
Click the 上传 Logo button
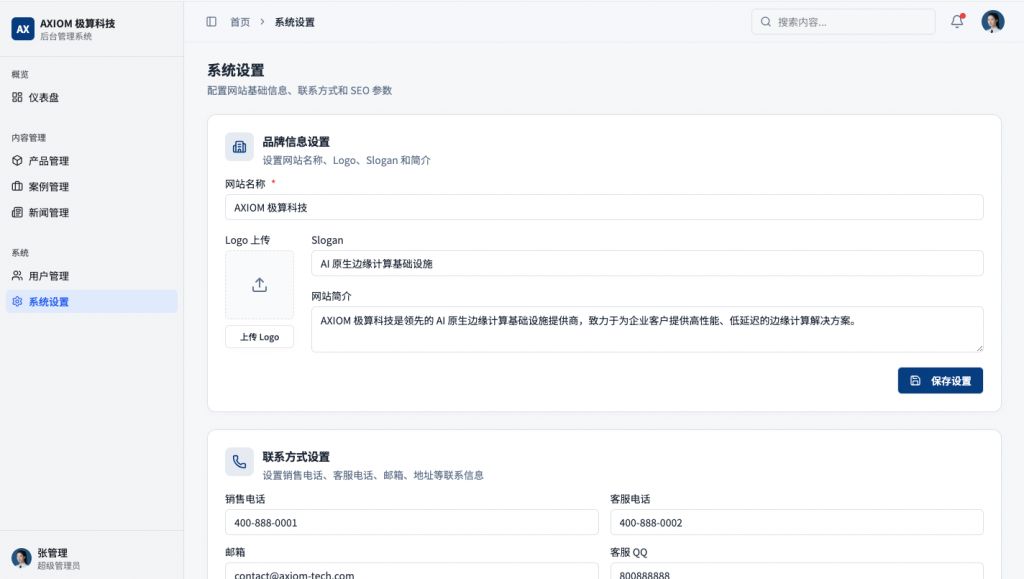(x=259, y=337)
